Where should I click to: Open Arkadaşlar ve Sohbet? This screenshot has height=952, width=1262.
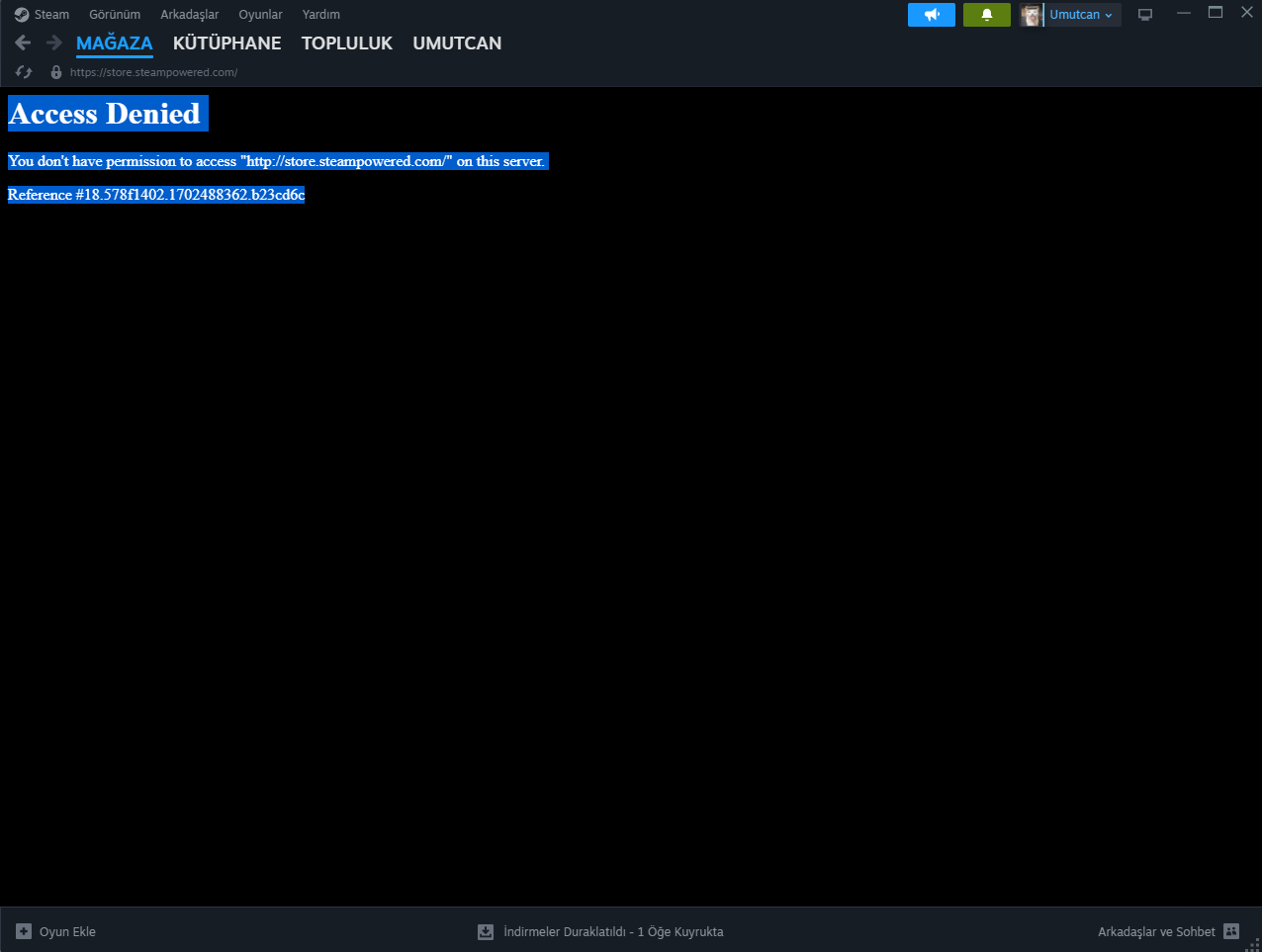click(1156, 931)
